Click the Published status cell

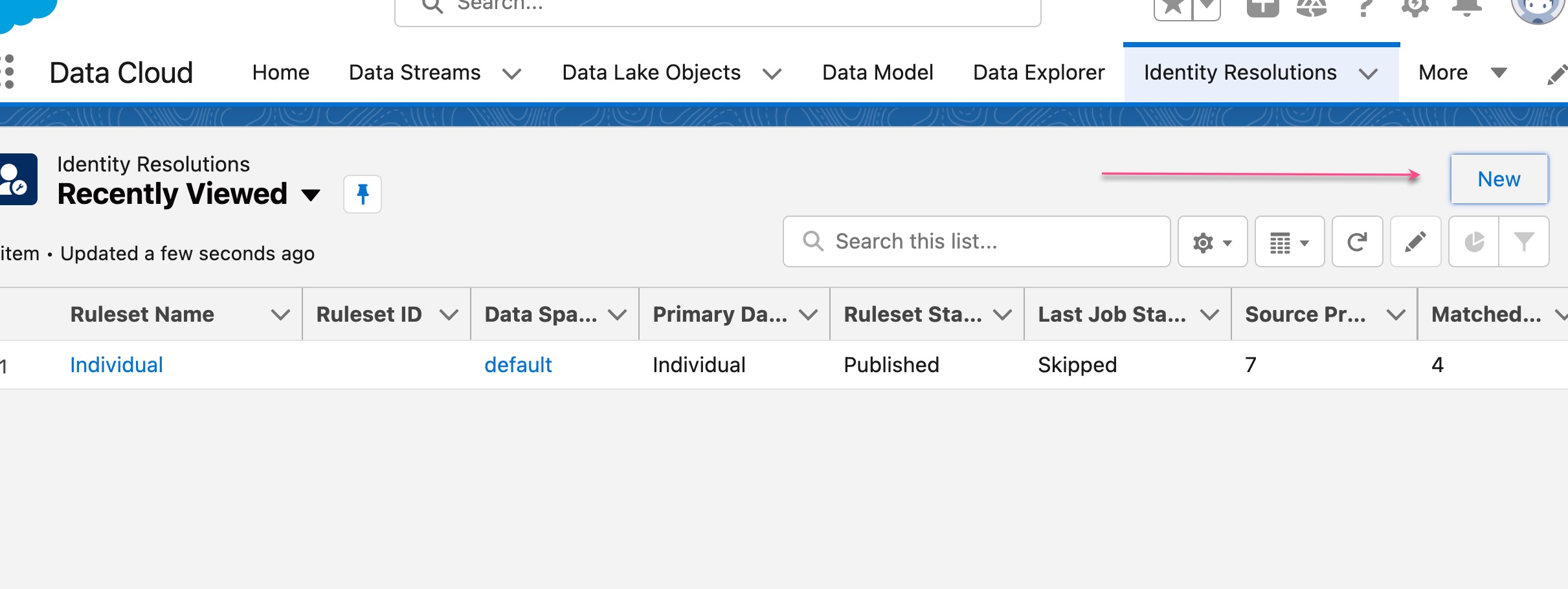(891, 365)
